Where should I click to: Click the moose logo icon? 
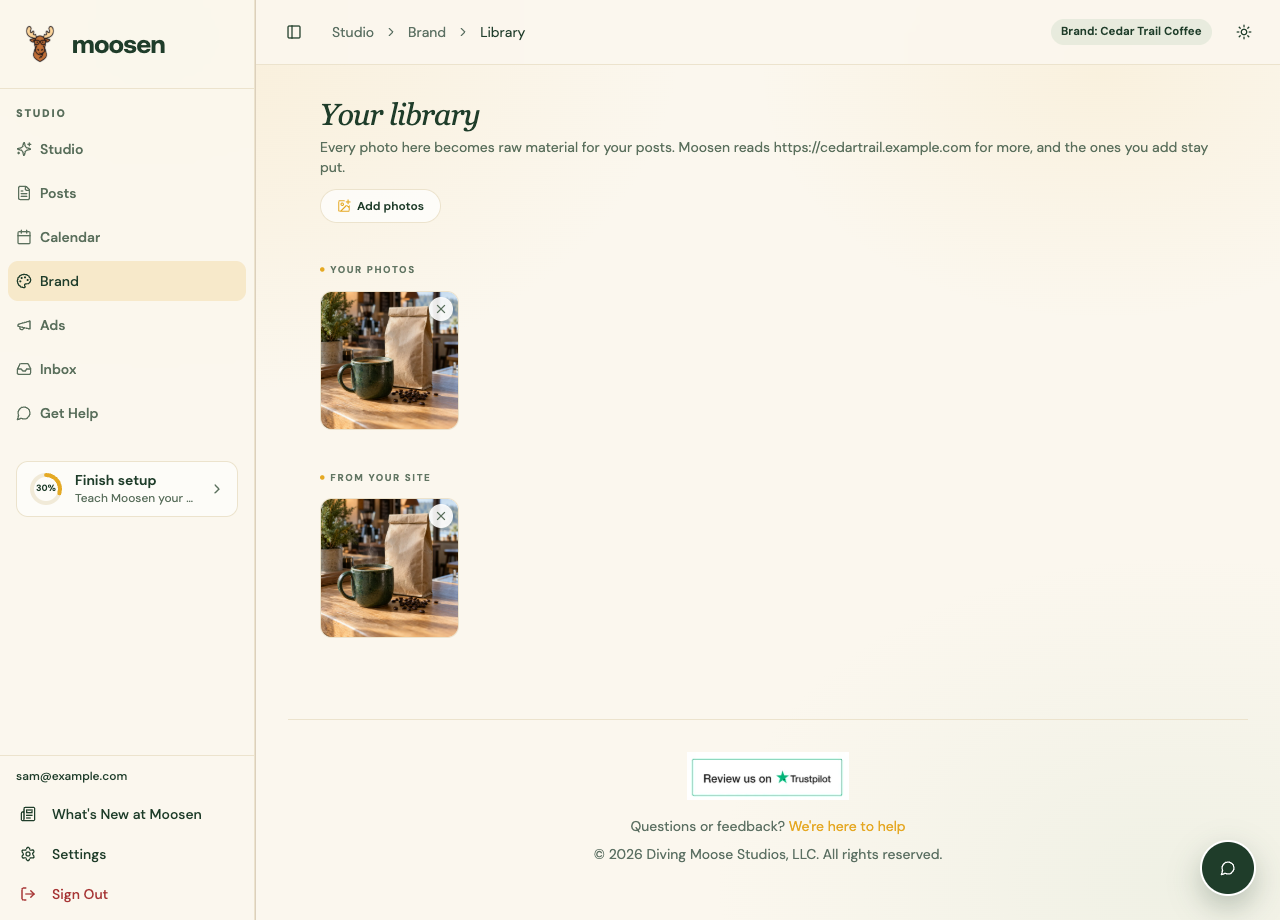[x=40, y=45]
